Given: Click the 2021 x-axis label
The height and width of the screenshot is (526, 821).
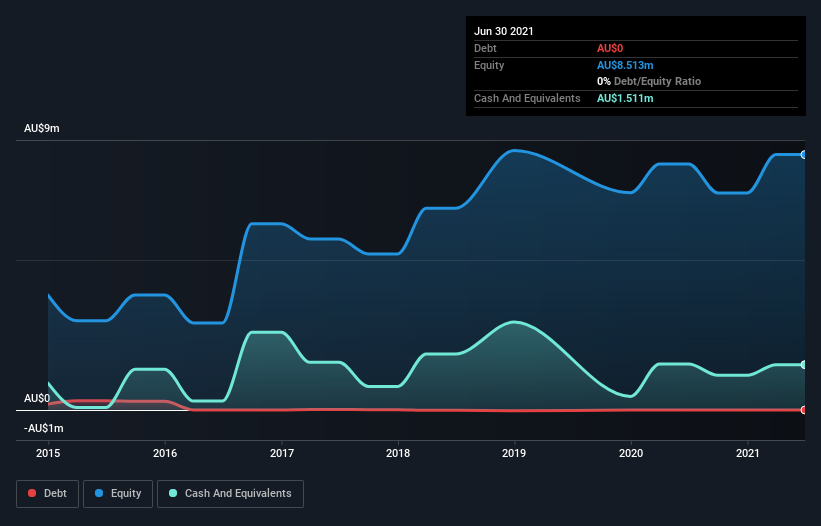Looking at the screenshot, I should 748,453.
